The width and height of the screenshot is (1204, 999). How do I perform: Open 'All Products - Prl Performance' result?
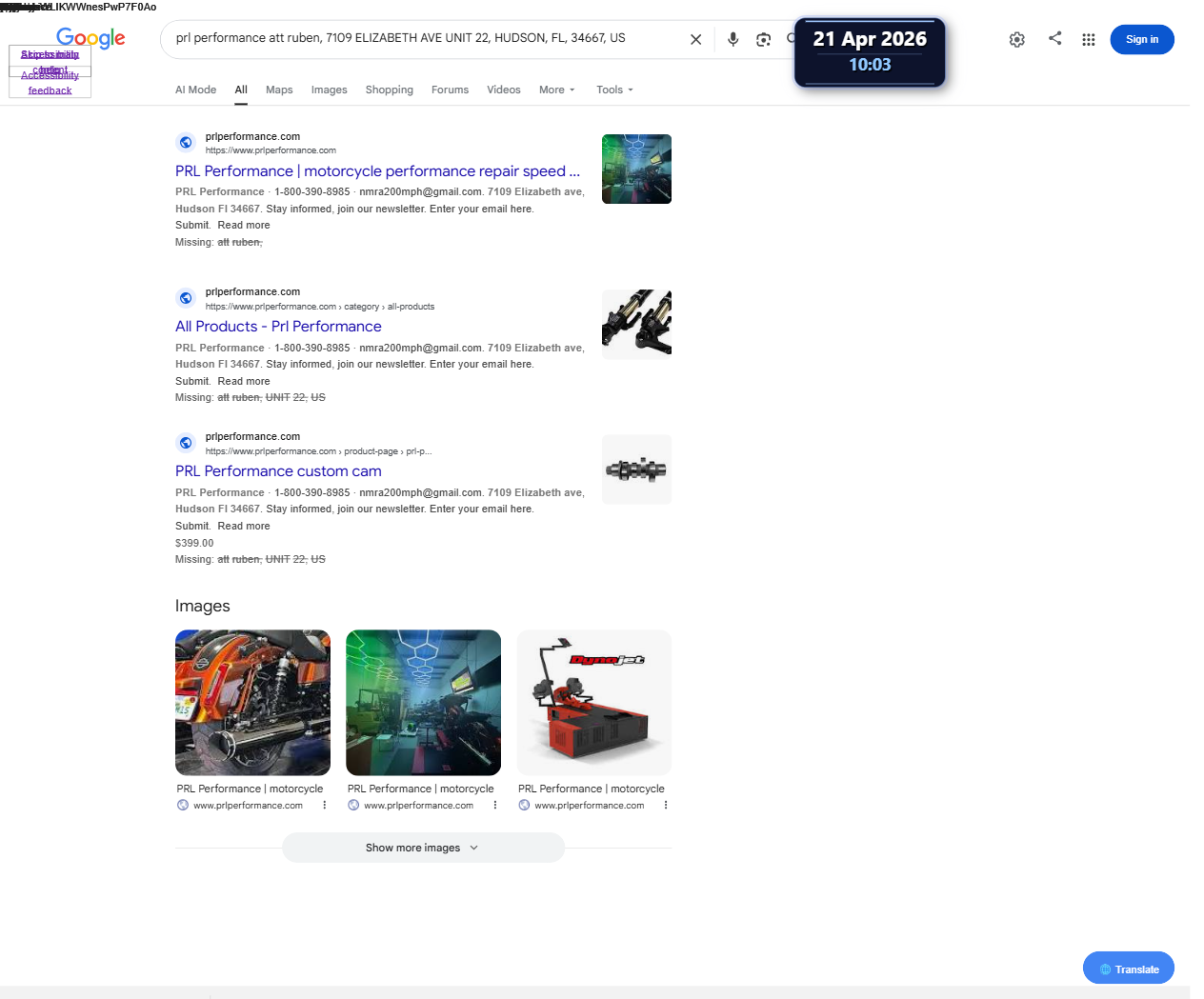pyautogui.click(x=278, y=327)
